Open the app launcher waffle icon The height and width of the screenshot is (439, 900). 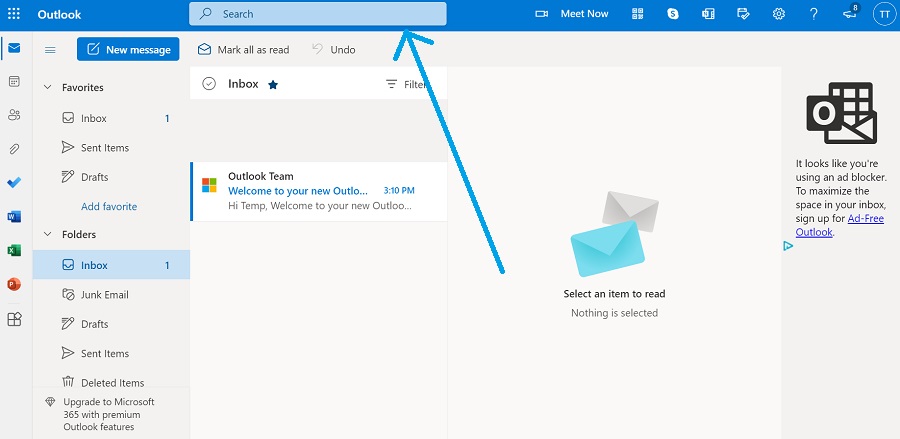pyautogui.click(x=14, y=14)
